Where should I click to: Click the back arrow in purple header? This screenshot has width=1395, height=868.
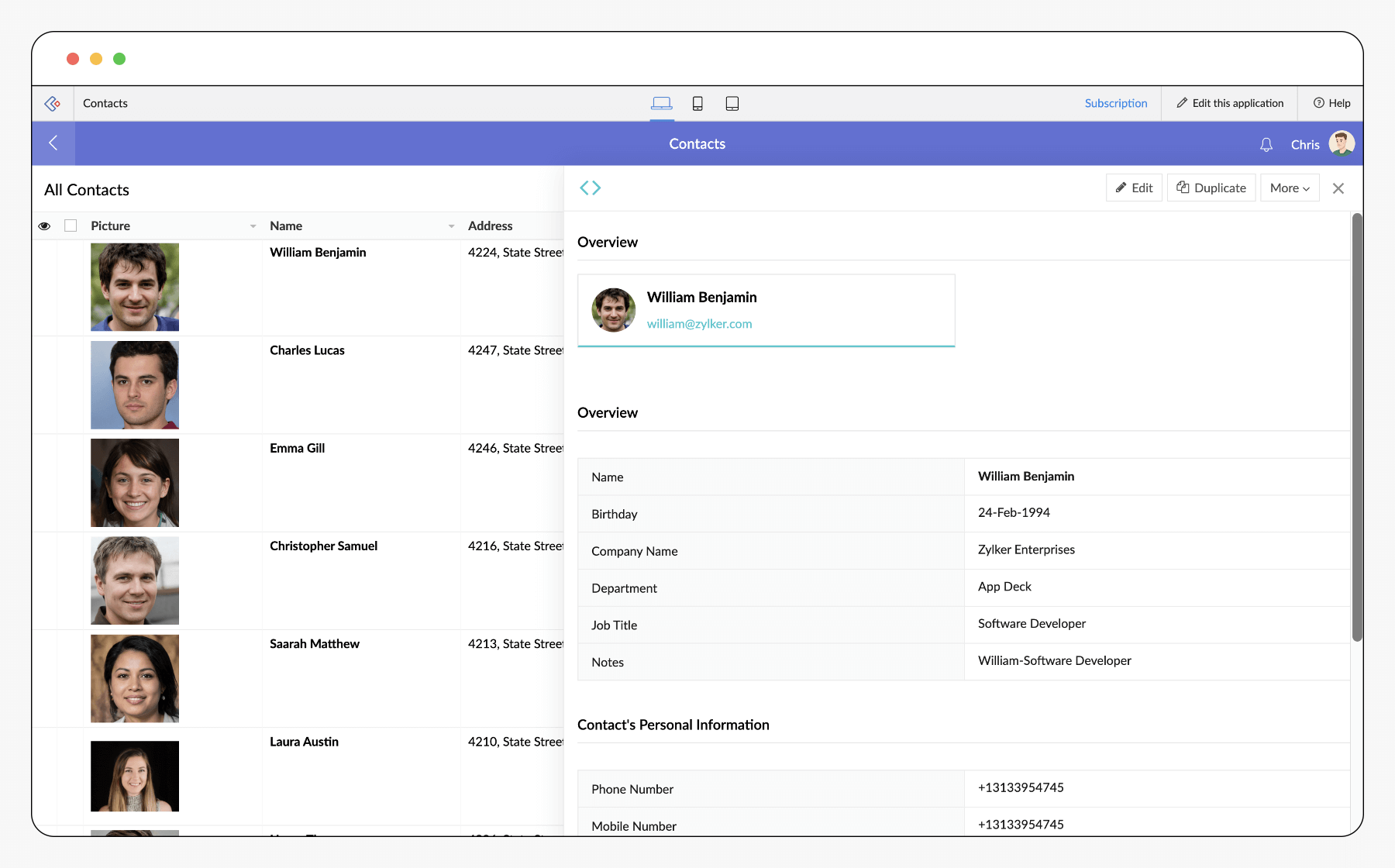point(53,143)
